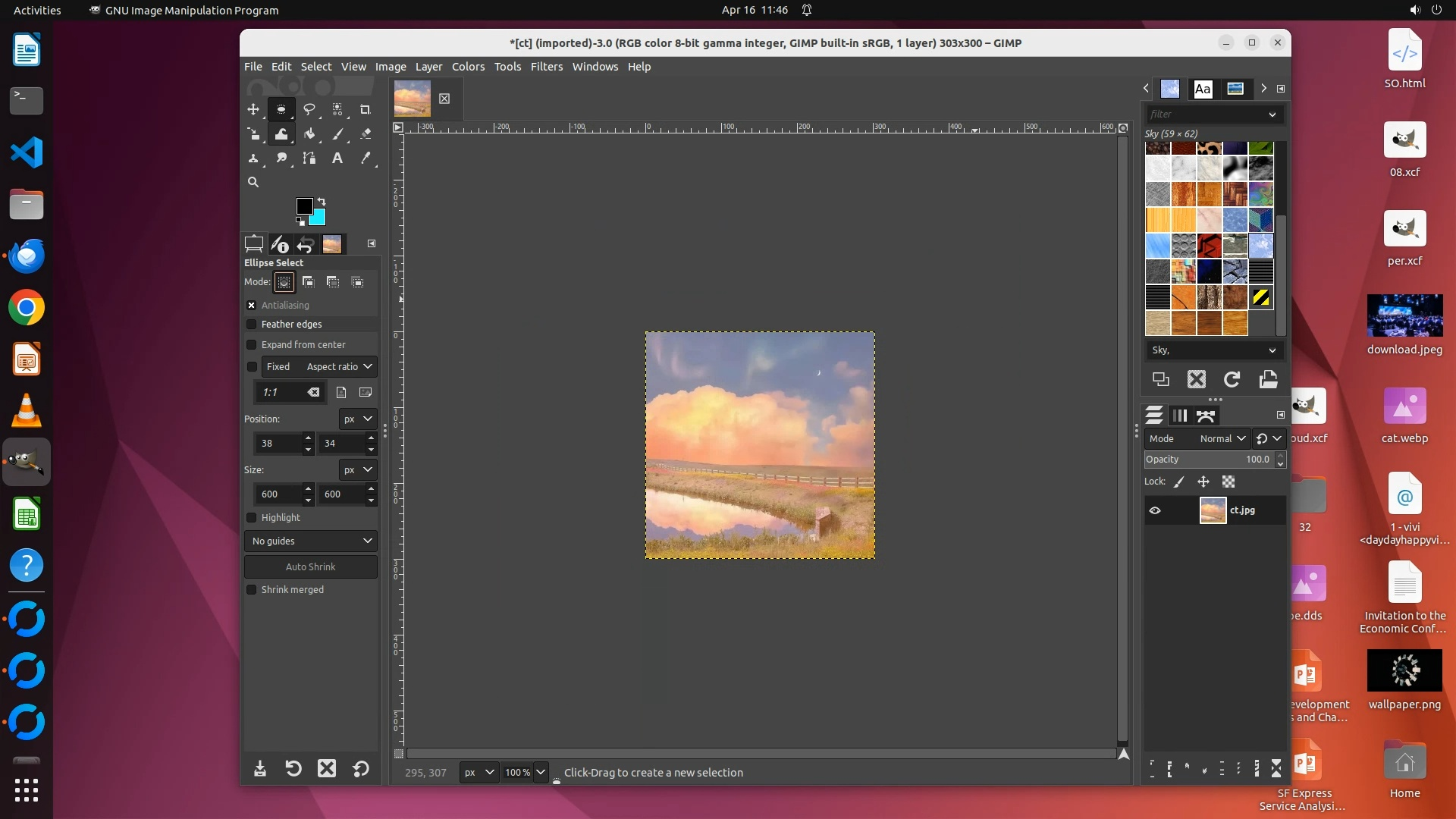Open the Filters menu
Image resolution: width=1456 pixels, height=819 pixels.
[x=546, y=67]
